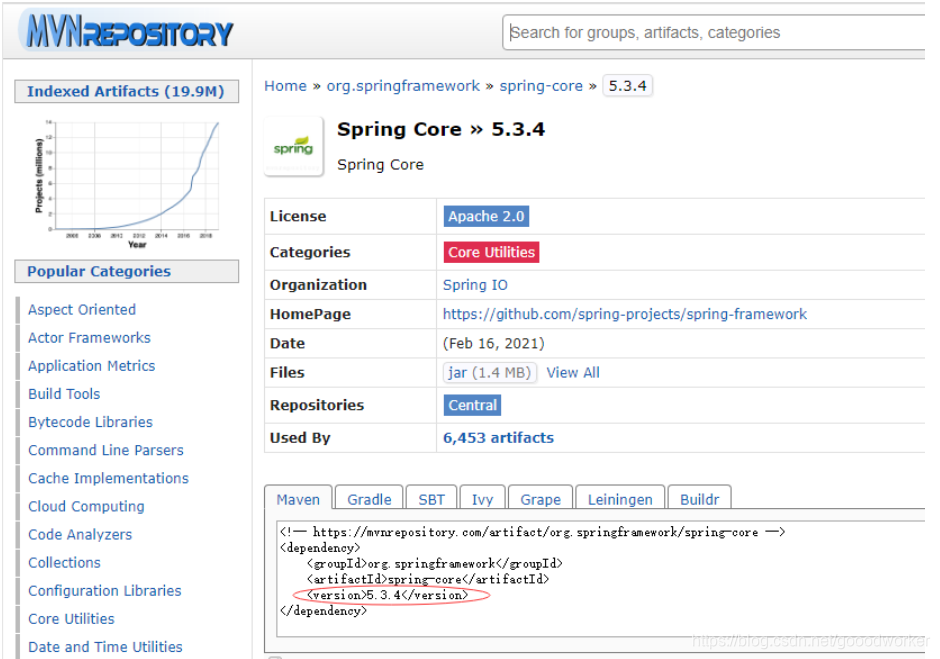940x659 pixels.
Task: Click the Popular Categories header
Action: [x=126, y=271]
